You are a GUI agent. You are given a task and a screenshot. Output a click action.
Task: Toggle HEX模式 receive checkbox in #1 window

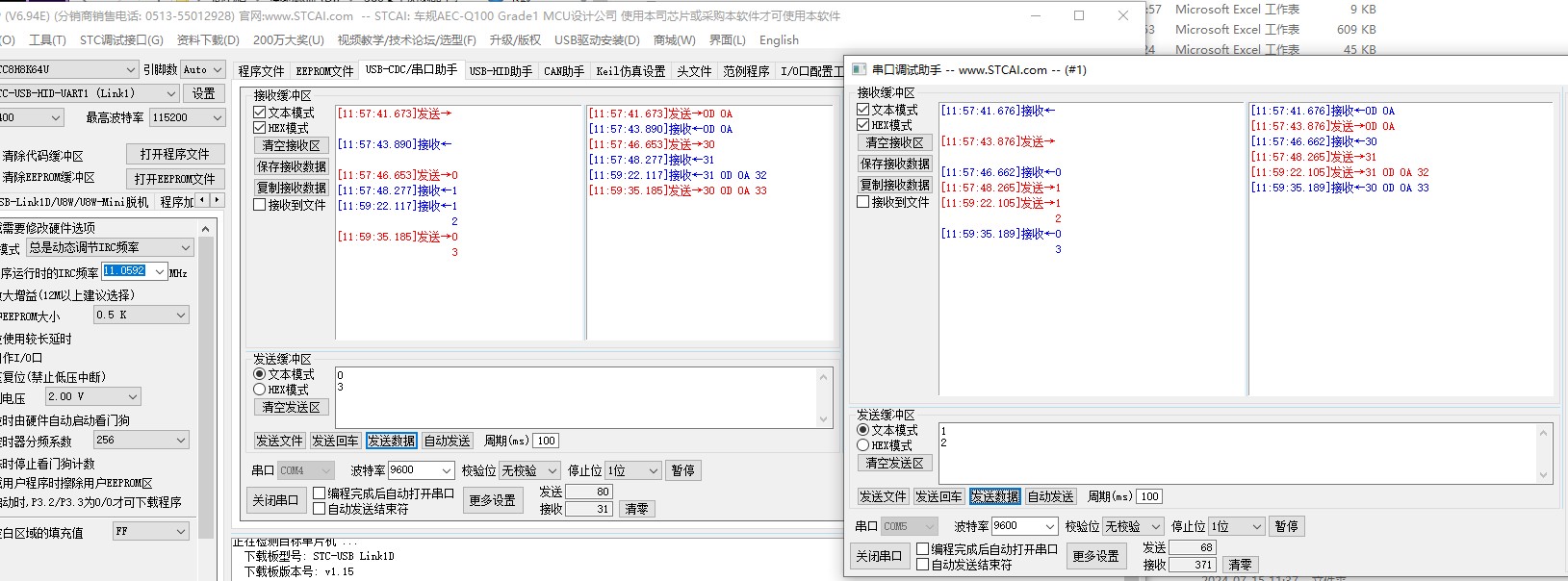(x=863, y=125)
